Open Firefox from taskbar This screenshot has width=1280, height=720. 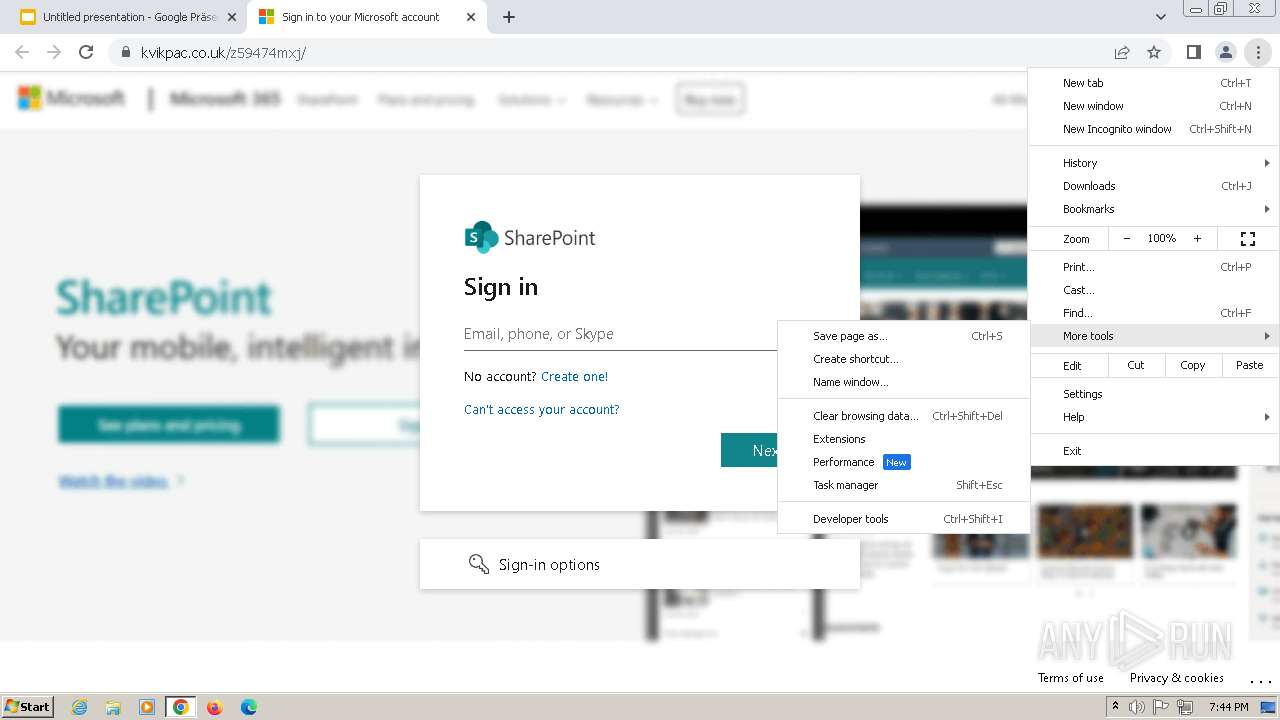214,707
